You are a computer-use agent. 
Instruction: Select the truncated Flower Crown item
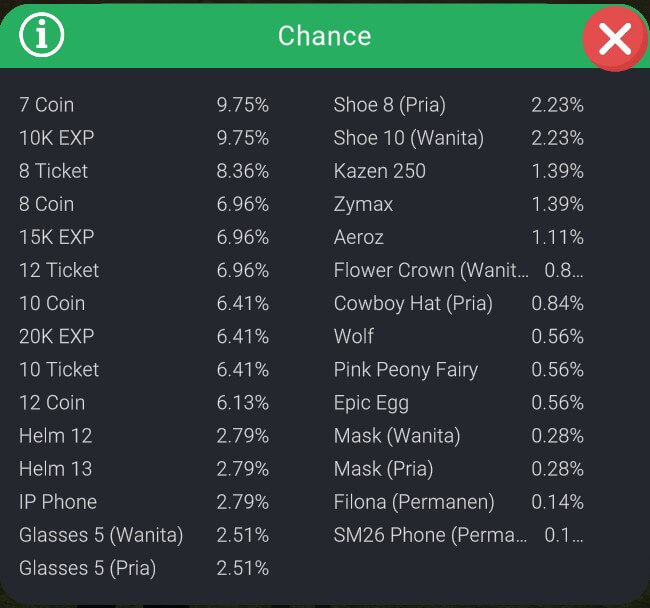430,270
